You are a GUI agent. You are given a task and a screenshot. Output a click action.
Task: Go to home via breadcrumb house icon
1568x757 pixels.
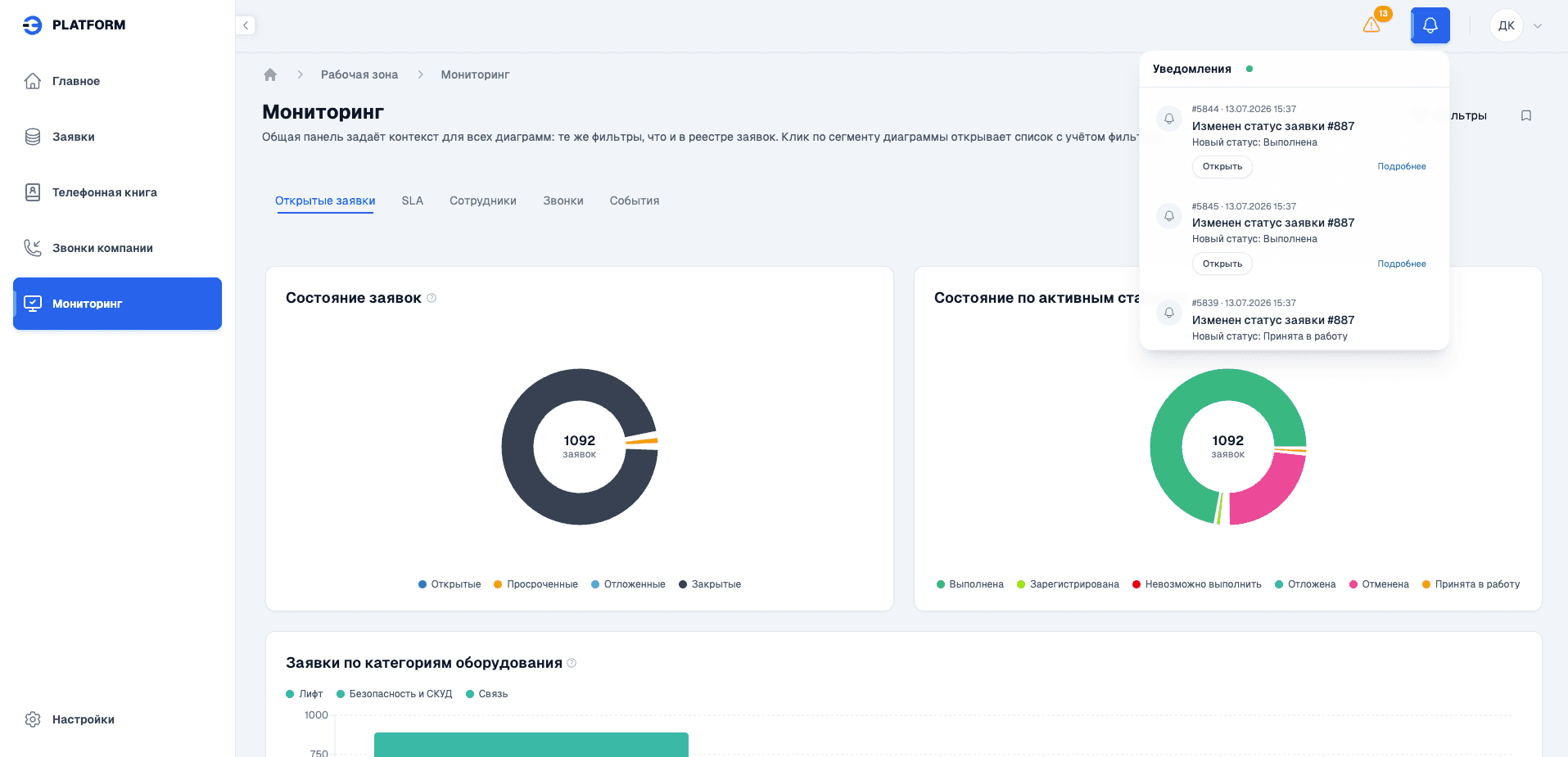click(270, 74)
